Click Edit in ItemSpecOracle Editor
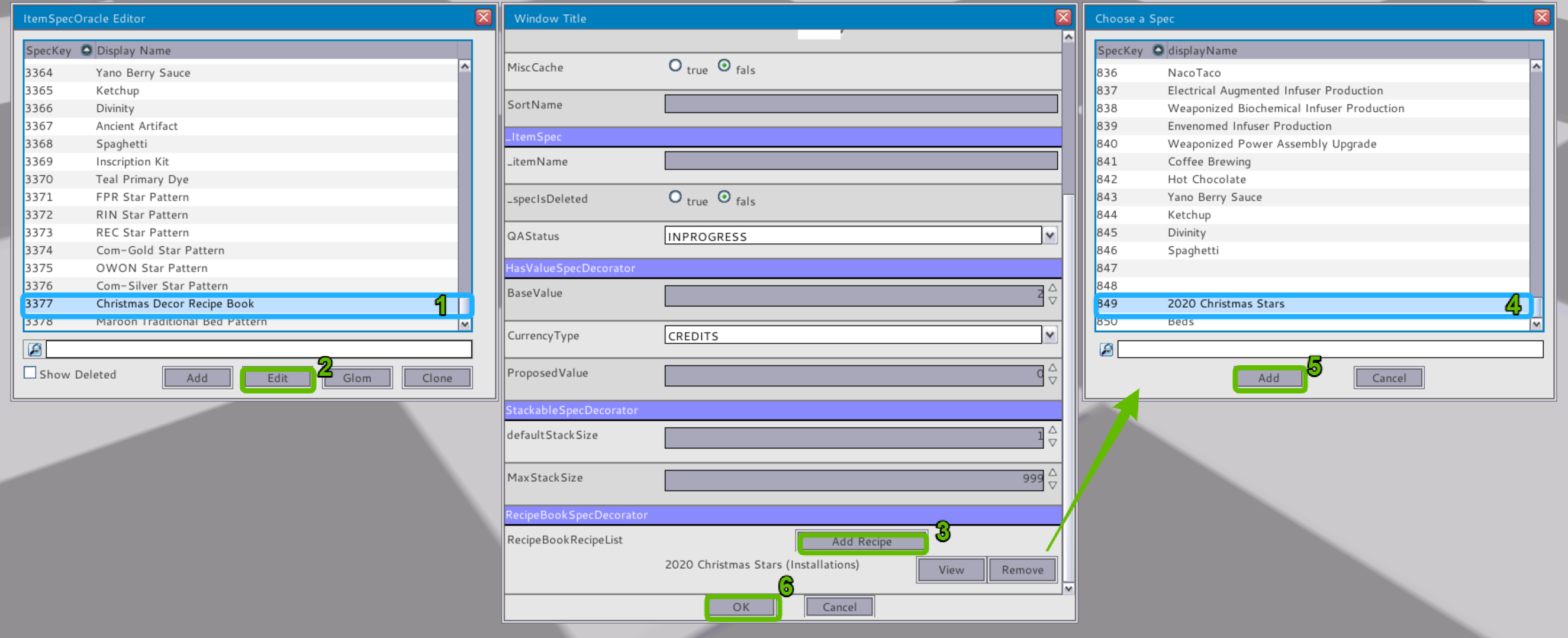The width and height of the screenshot is (1568, 638). click(x=278, y=378)
